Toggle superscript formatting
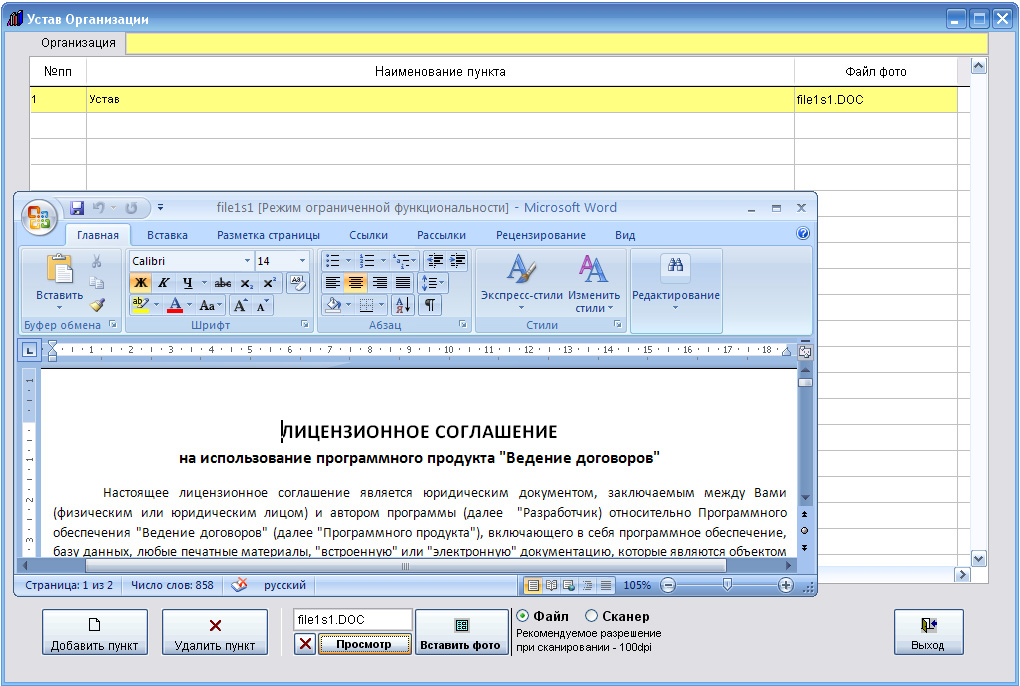The width and height of the screenshot is (1020, 686). (269, 283)
